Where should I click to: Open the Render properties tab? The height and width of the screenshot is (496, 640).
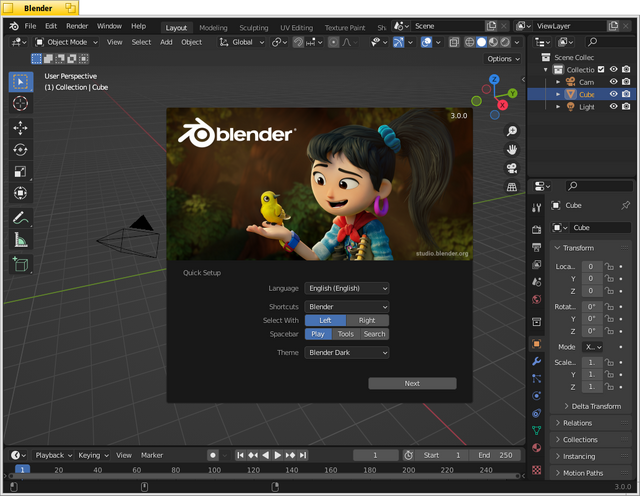537,230
